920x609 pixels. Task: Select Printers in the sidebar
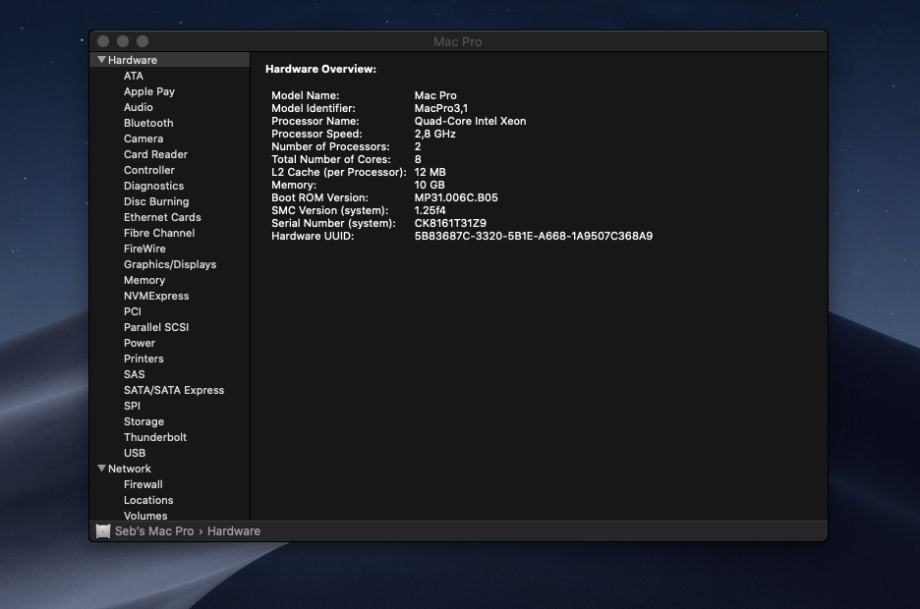143,359
